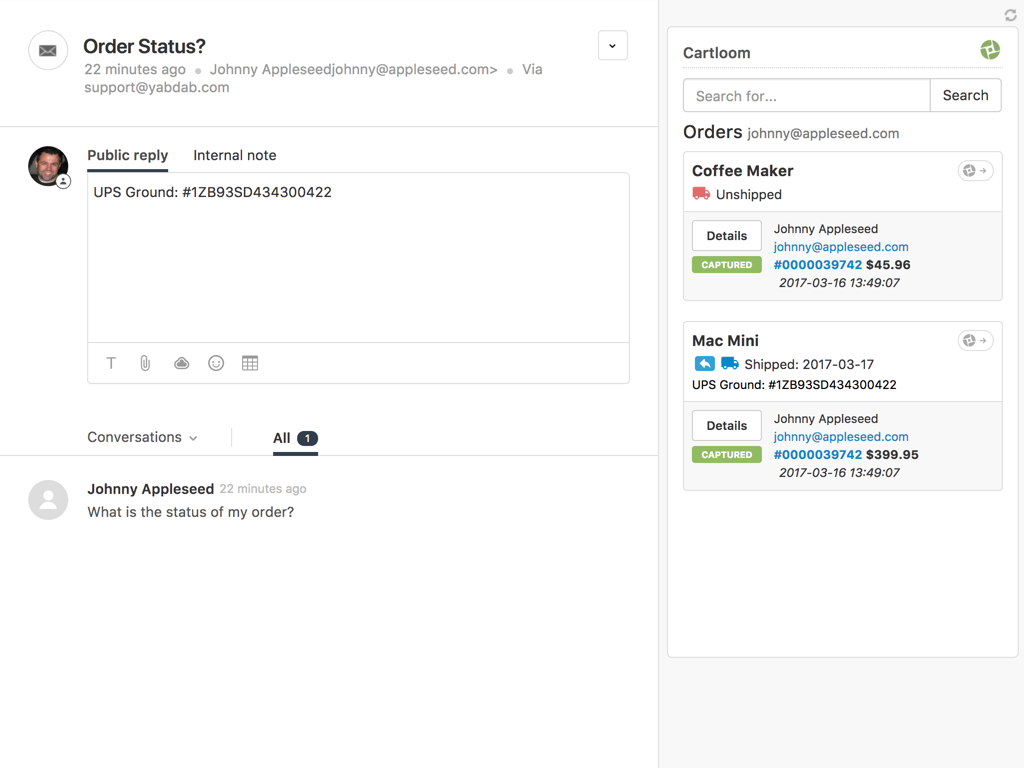Open Details for the Coffee Maker order
The width and height of the screenshot is (1024, 768).
(726, 236)
